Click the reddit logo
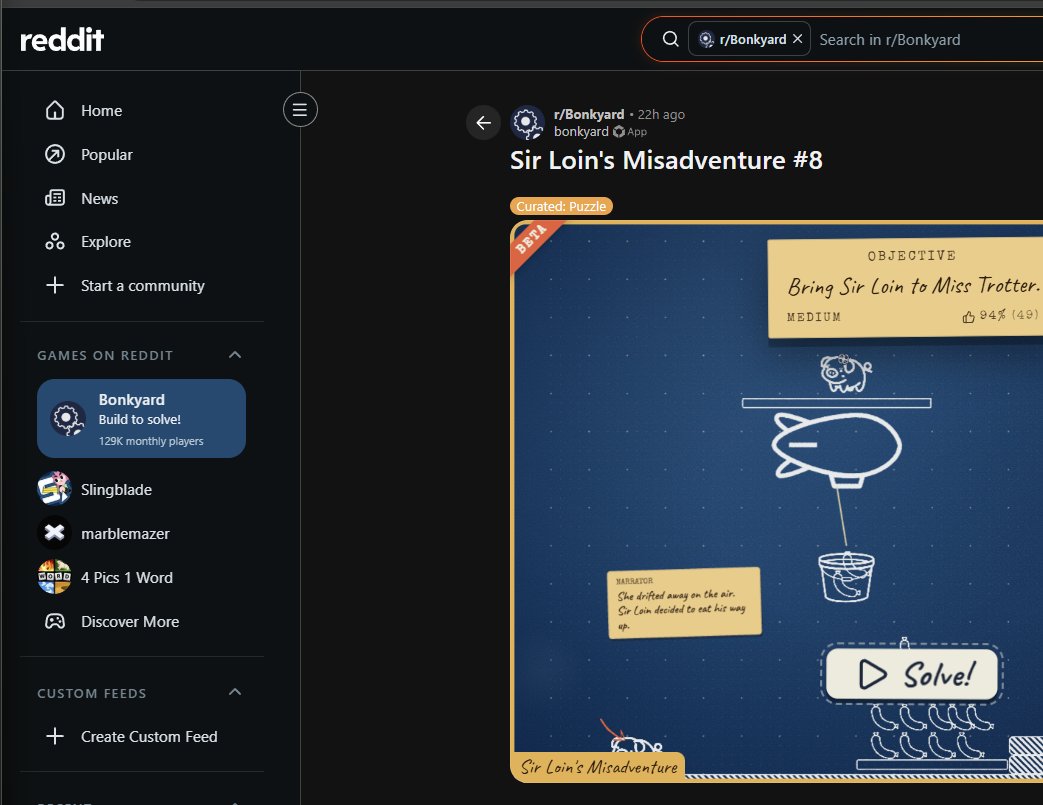This screenshot has height=805, width=1043. click(62, 40)
